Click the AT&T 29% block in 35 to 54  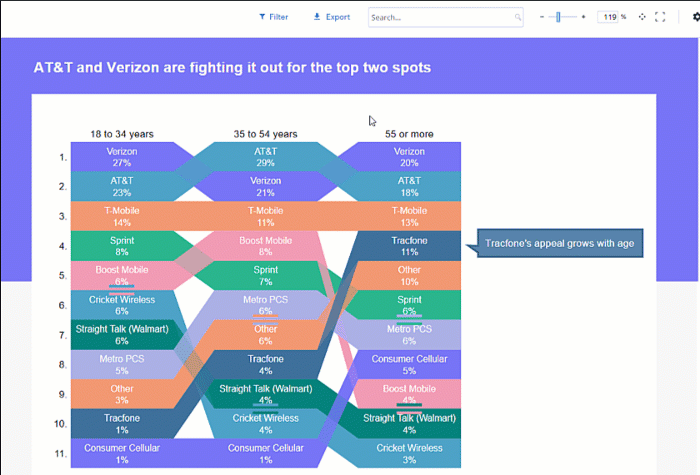point(265,156)
